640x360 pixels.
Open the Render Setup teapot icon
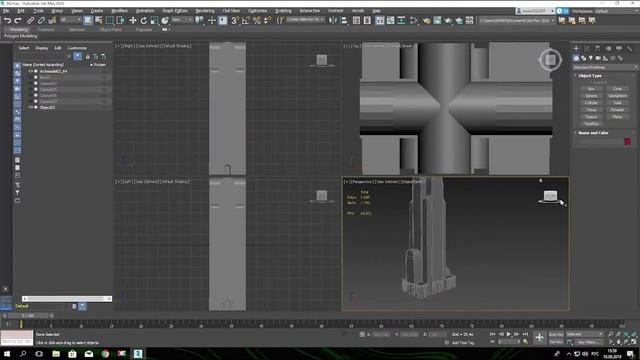[x=427, y=20]
